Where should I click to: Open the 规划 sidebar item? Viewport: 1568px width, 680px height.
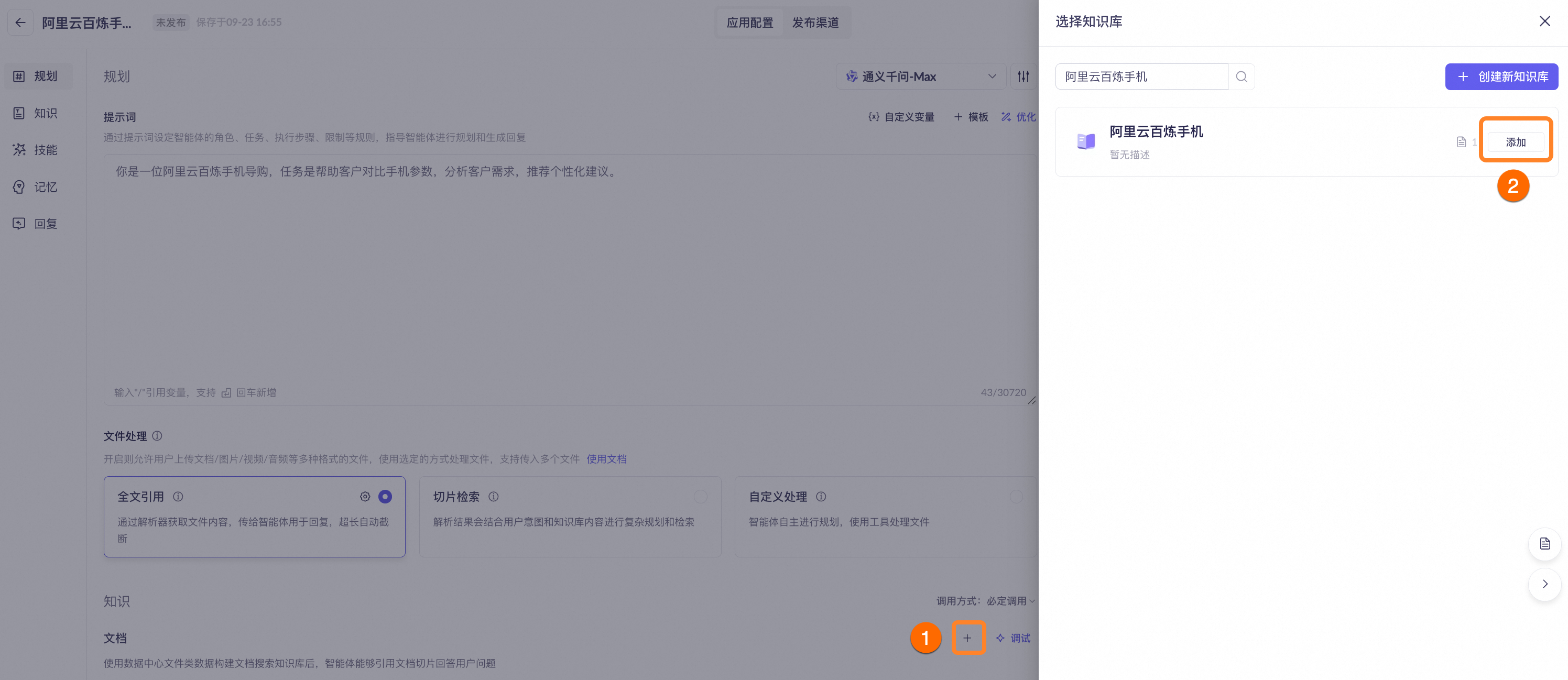pos(38,76)
